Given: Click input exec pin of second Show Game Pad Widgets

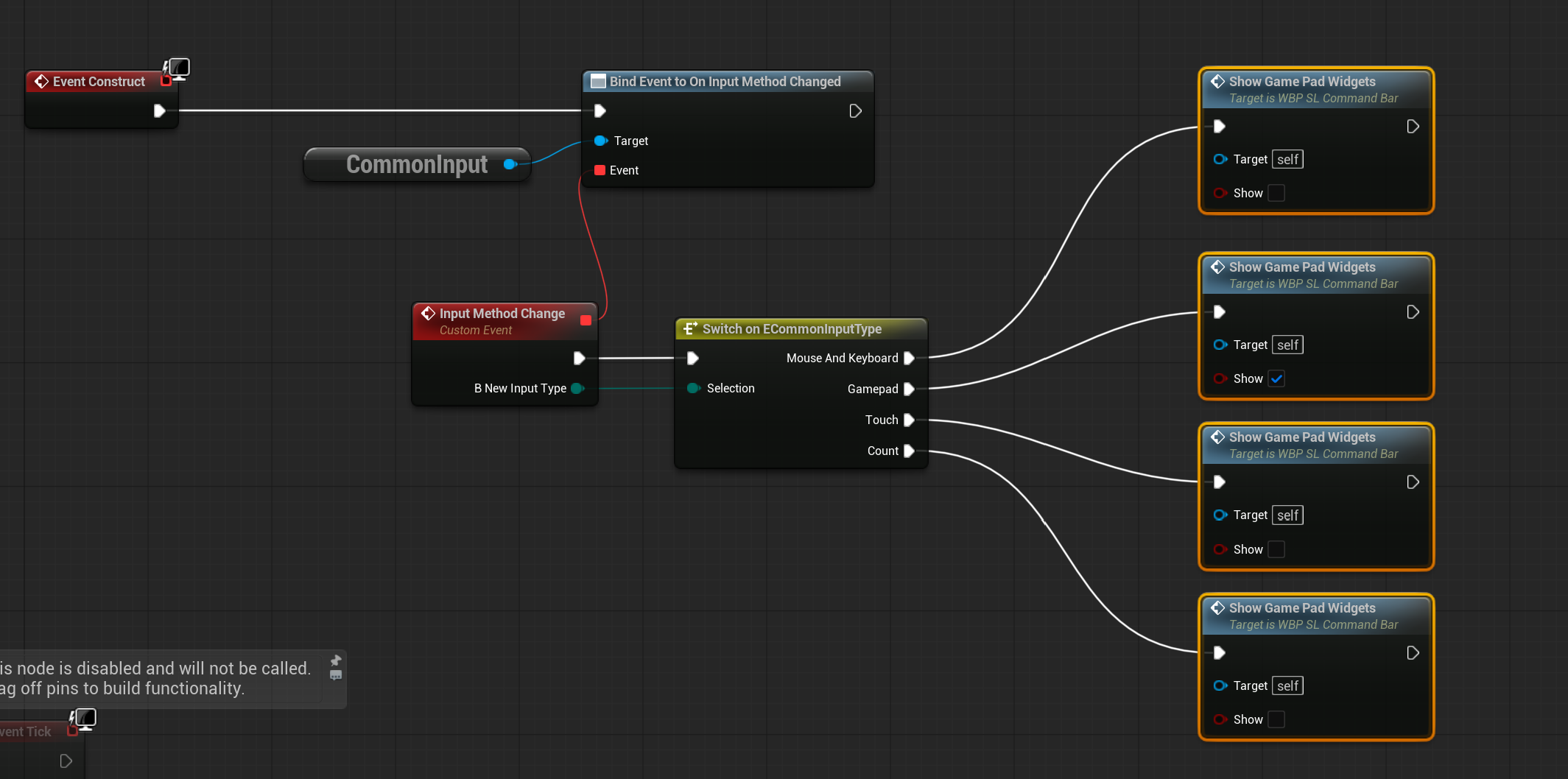Looking at the screenshot, I should coord(1219,312).
